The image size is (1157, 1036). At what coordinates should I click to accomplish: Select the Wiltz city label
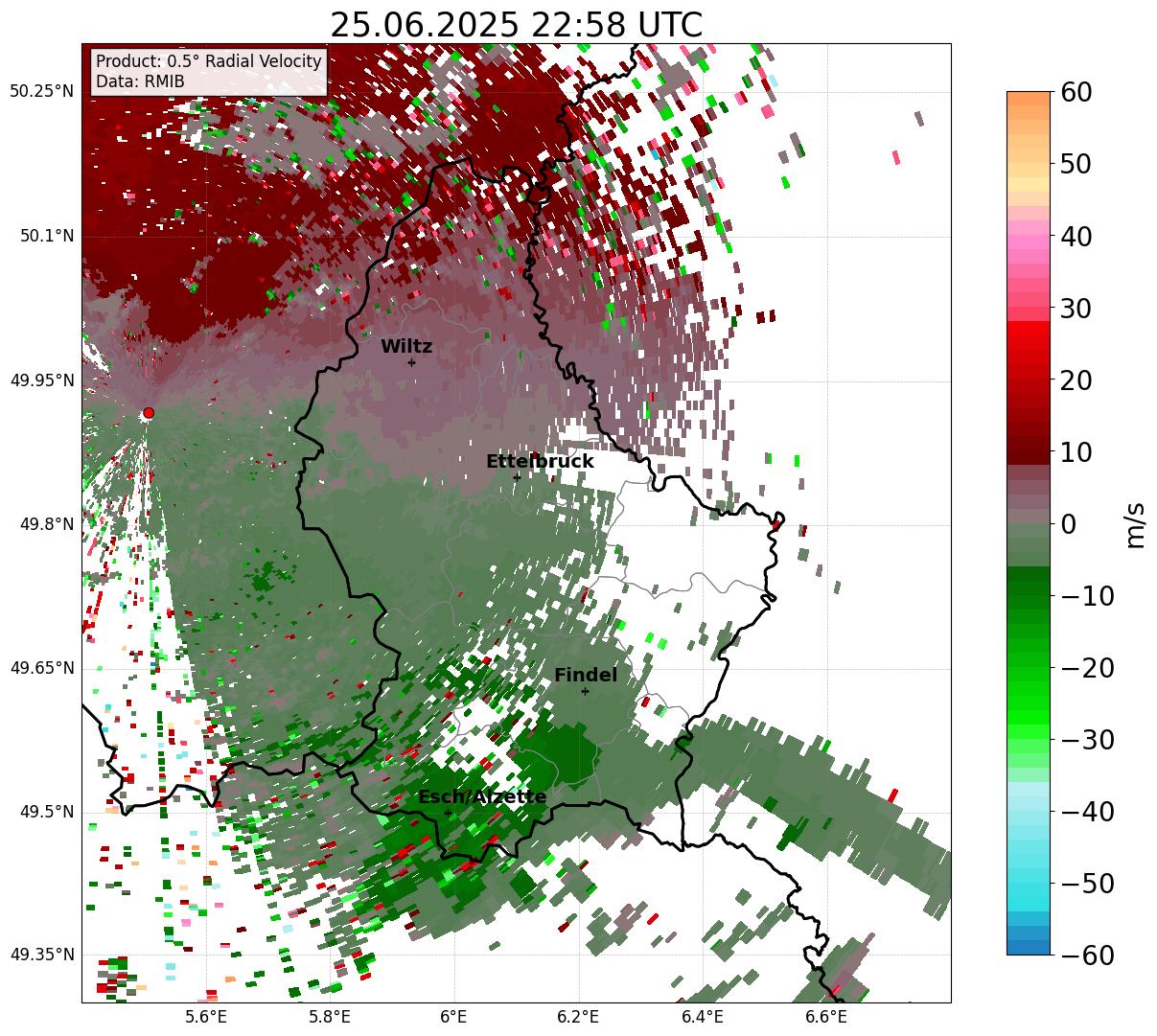coord(406,347)
